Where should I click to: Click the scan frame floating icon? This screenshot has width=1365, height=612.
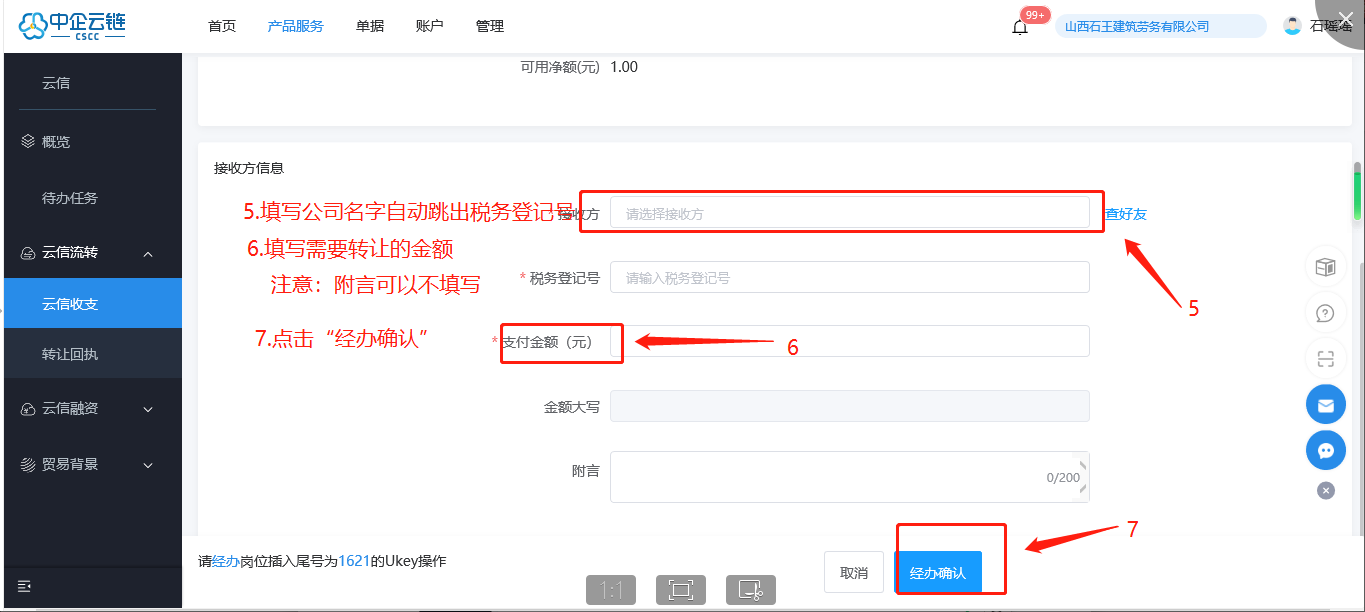coord(1325,359)
